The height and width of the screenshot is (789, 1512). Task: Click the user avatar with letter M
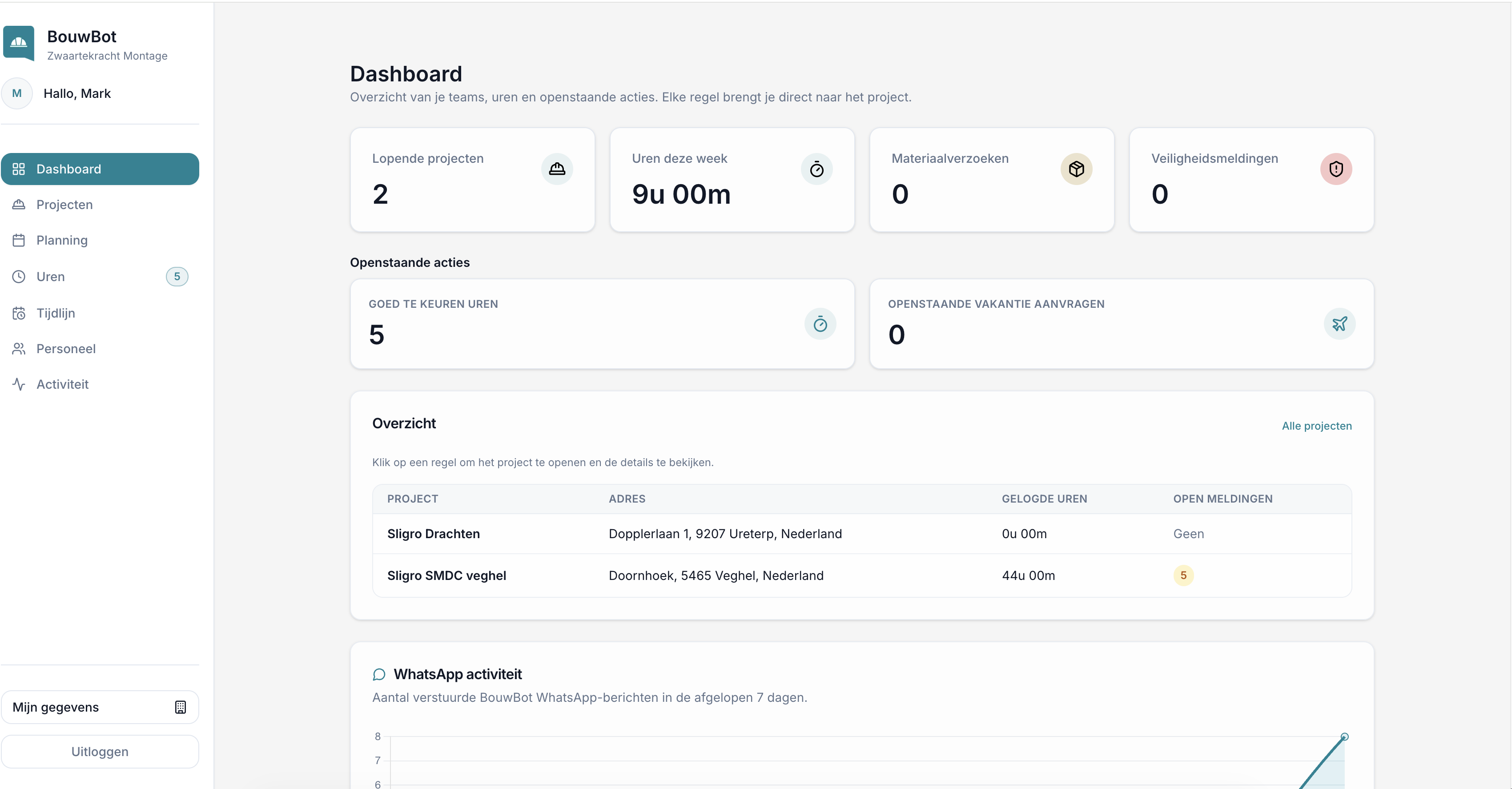[17, 93]
